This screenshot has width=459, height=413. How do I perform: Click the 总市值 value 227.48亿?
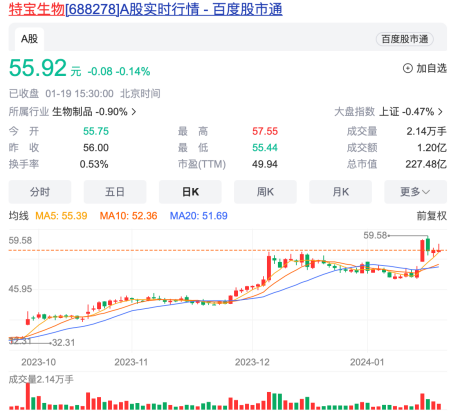tap(426, 164)
